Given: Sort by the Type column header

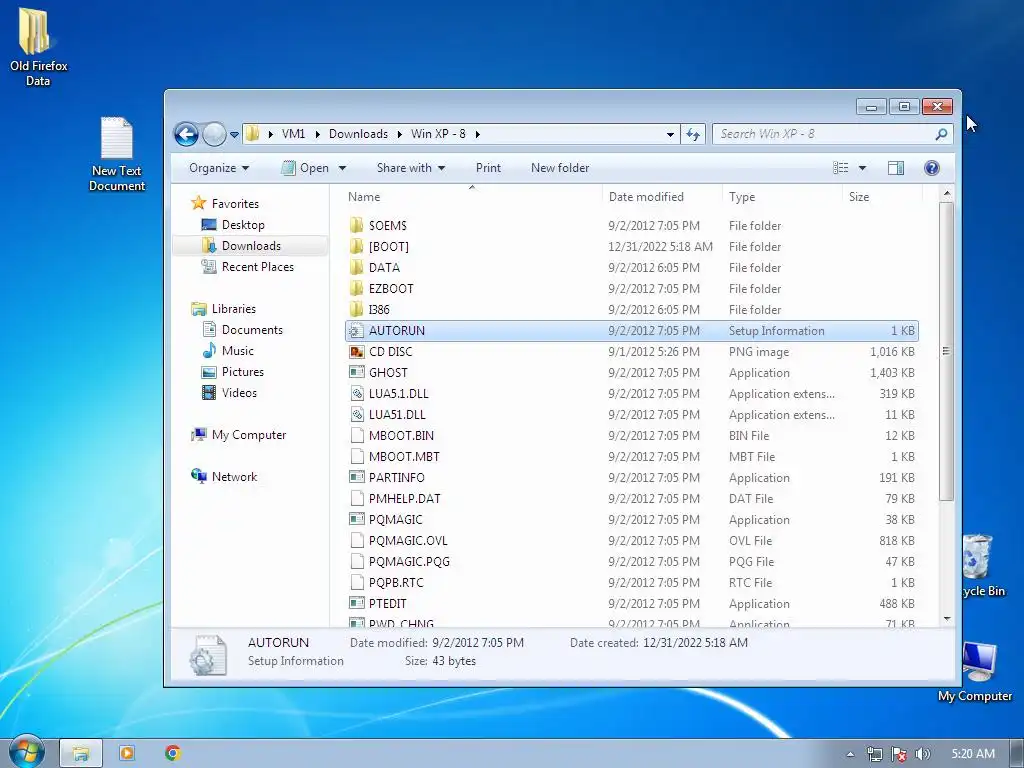Looking at the screenshot, I should tap(742, 197).
